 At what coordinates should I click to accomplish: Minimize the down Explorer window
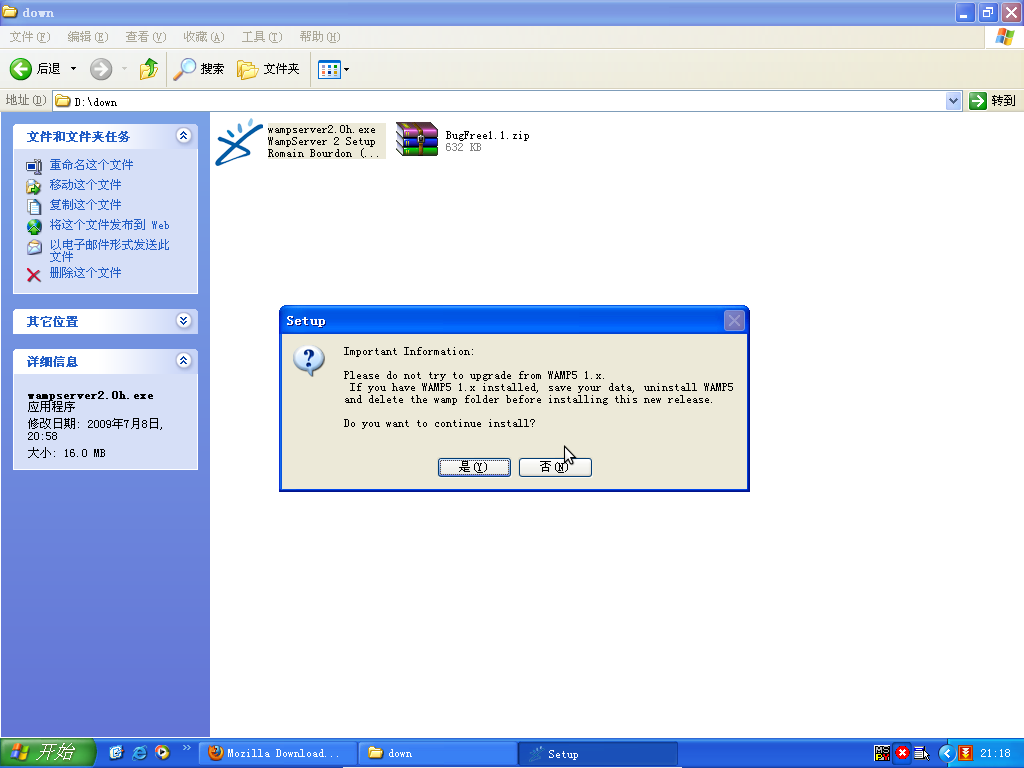coord(965,12)
